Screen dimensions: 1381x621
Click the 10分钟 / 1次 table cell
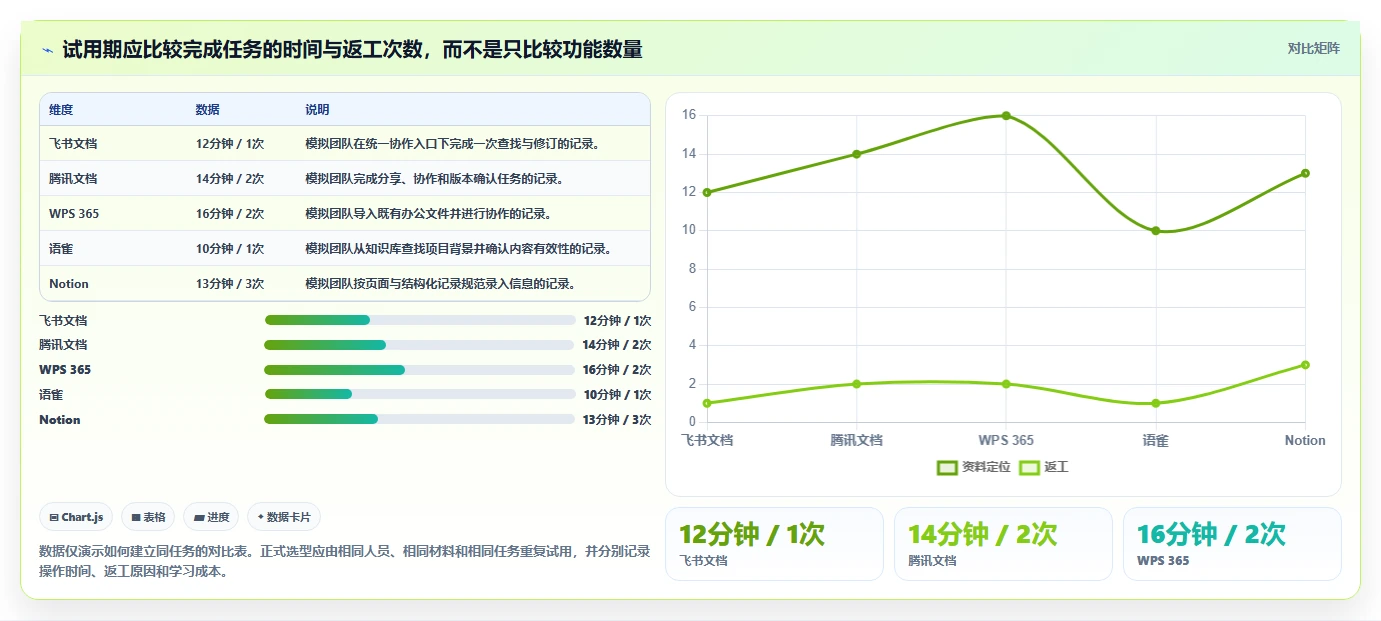(230, 248)
